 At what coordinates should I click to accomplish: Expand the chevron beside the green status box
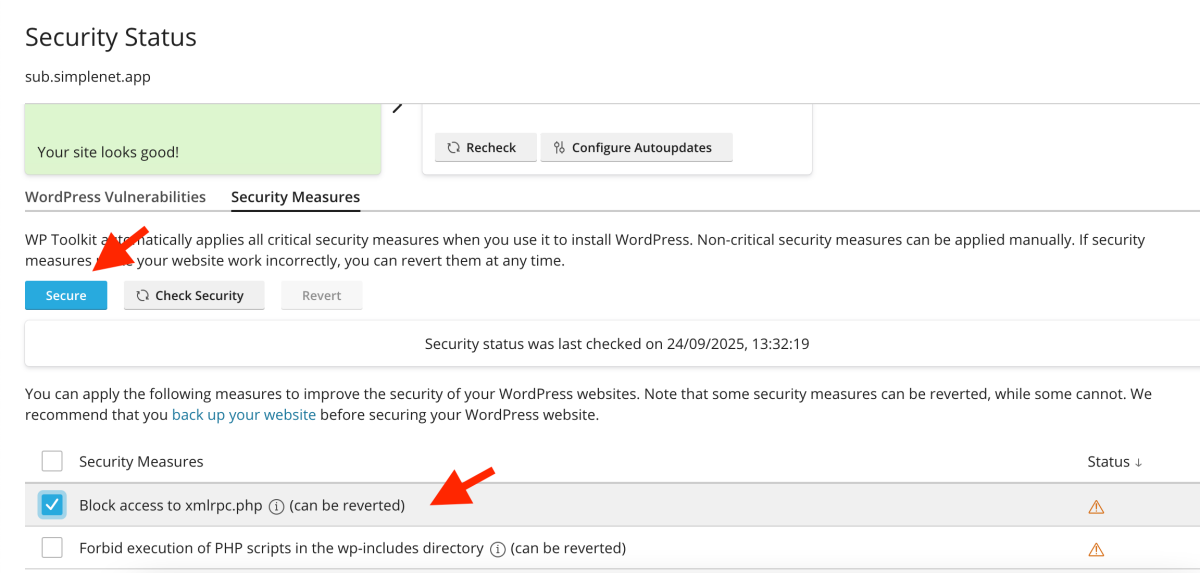[397, 107]
